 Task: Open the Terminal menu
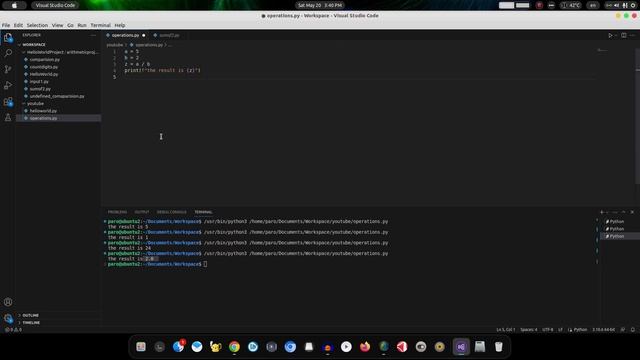(x=100, y=25)
